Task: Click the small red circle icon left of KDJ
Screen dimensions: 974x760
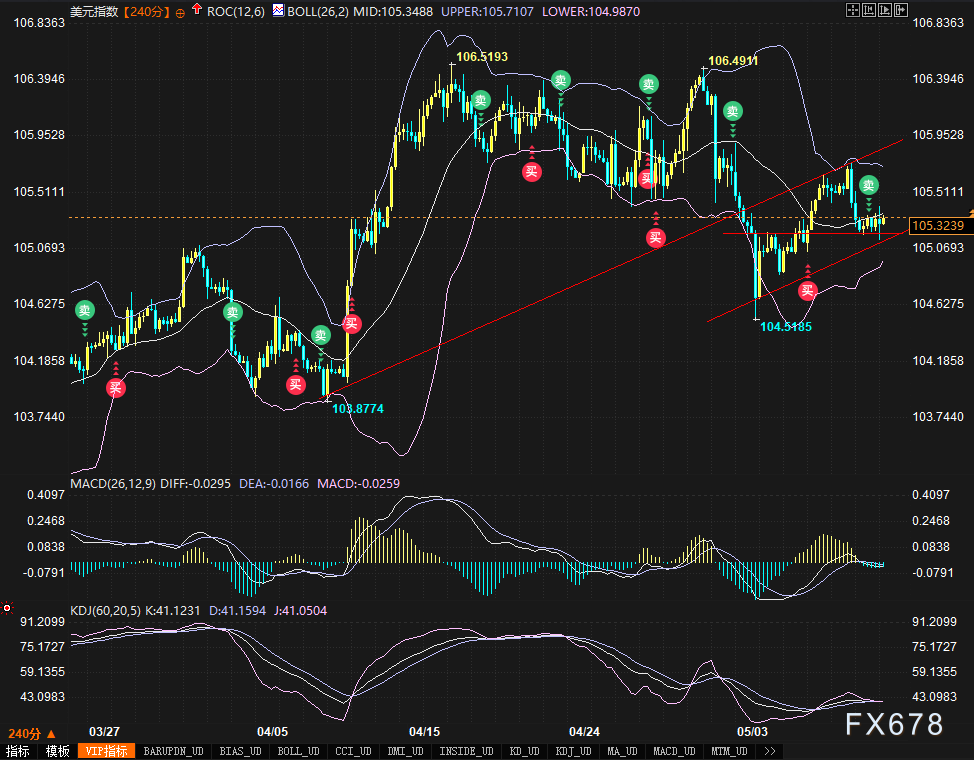Action: 8,607
